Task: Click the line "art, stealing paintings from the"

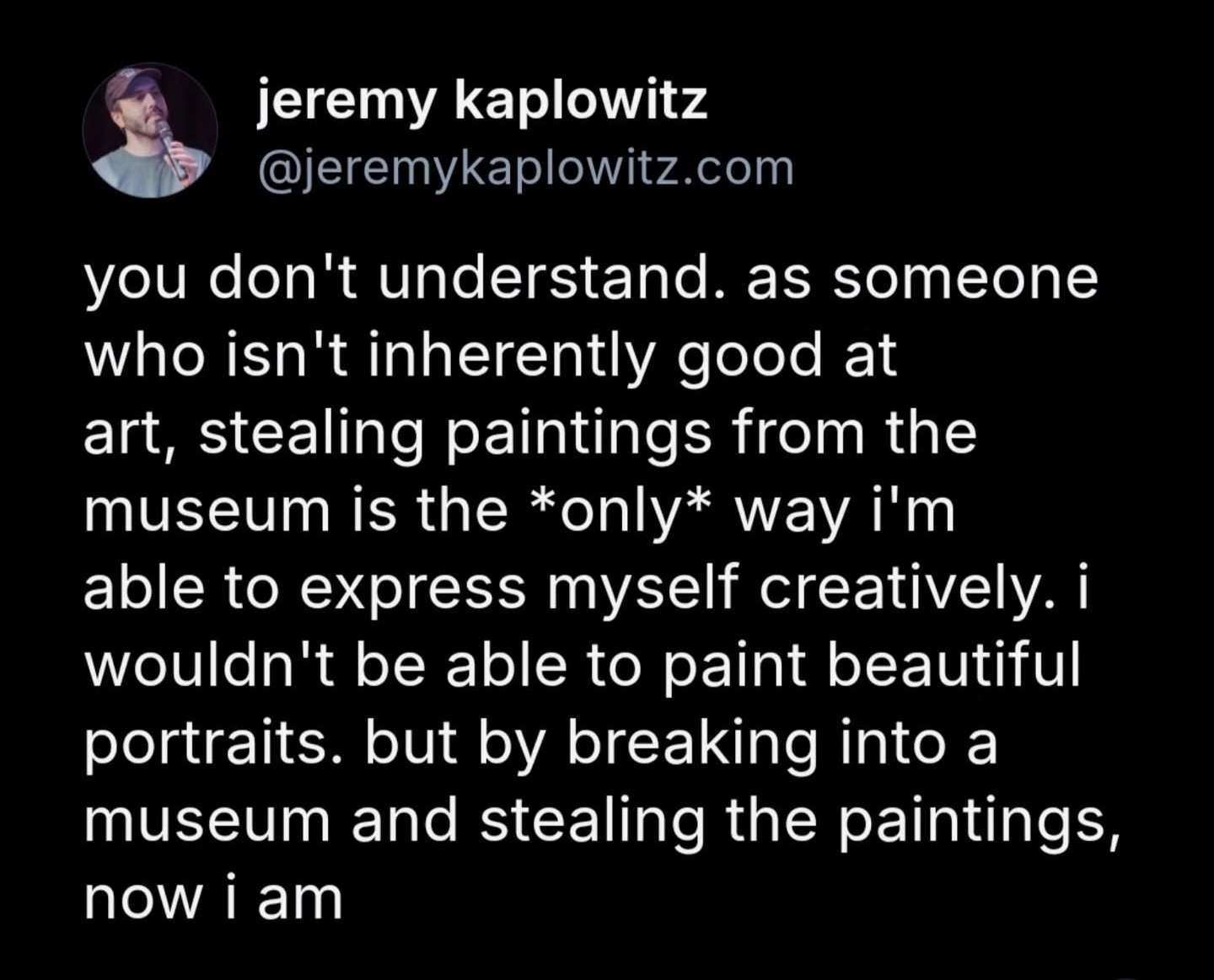Action: coord(529,433)
